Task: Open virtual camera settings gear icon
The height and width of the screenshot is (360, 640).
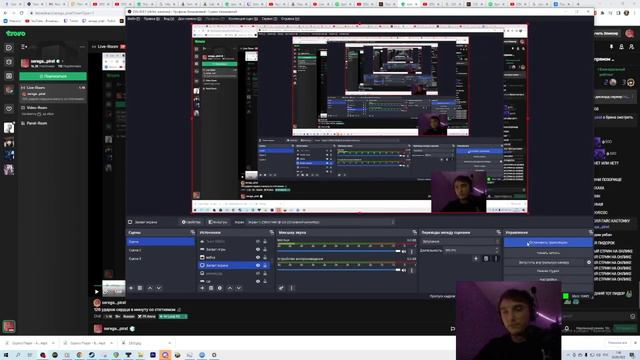Action: (589, 262)
